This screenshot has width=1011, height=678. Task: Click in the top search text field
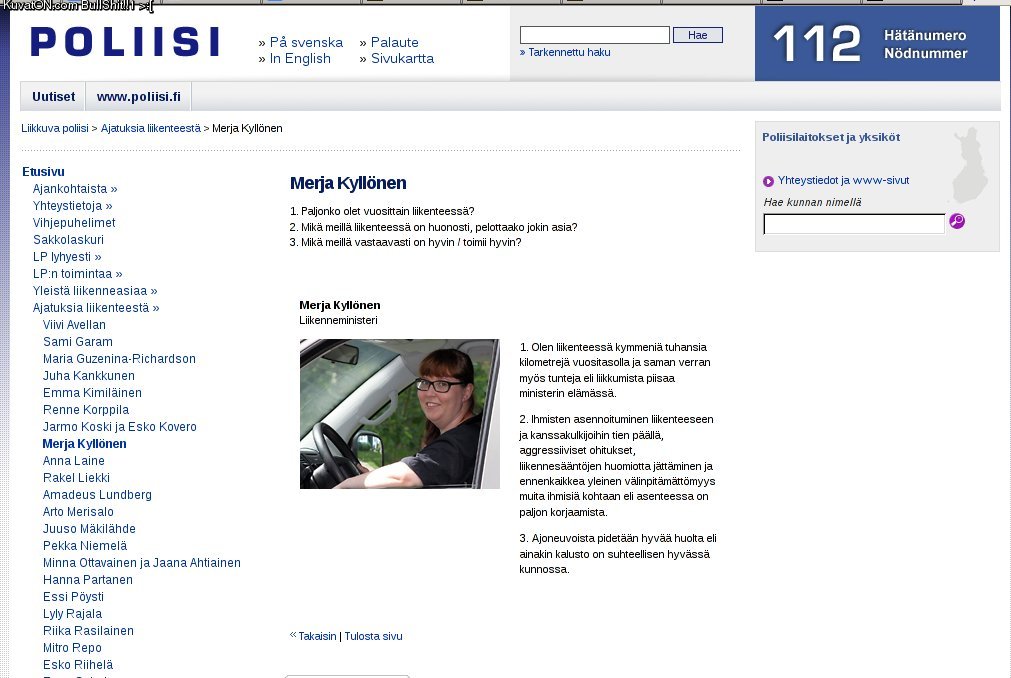pyautogui.click(x=594, y=35)
